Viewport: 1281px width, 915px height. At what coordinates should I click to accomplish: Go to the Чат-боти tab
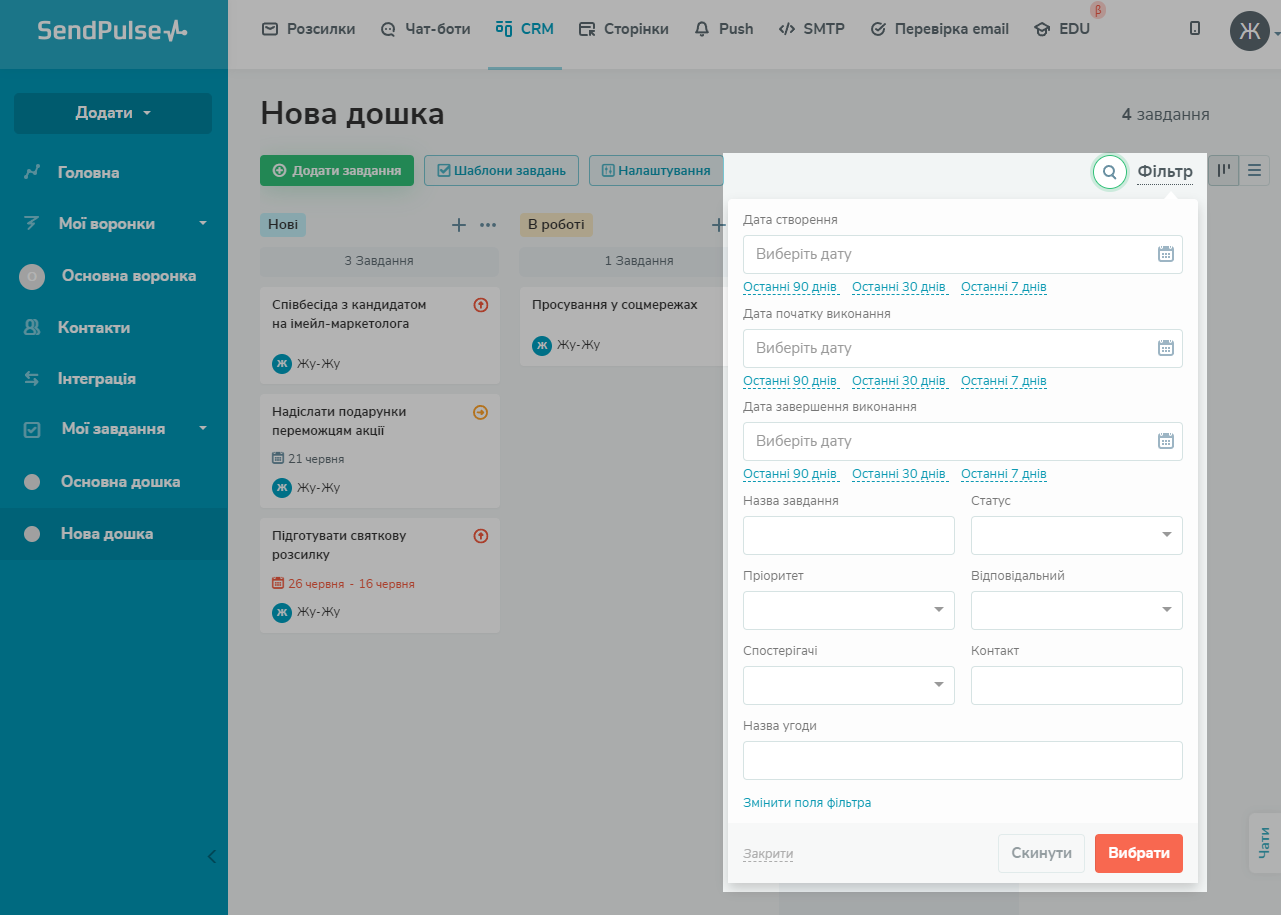[x=425, y=29]
